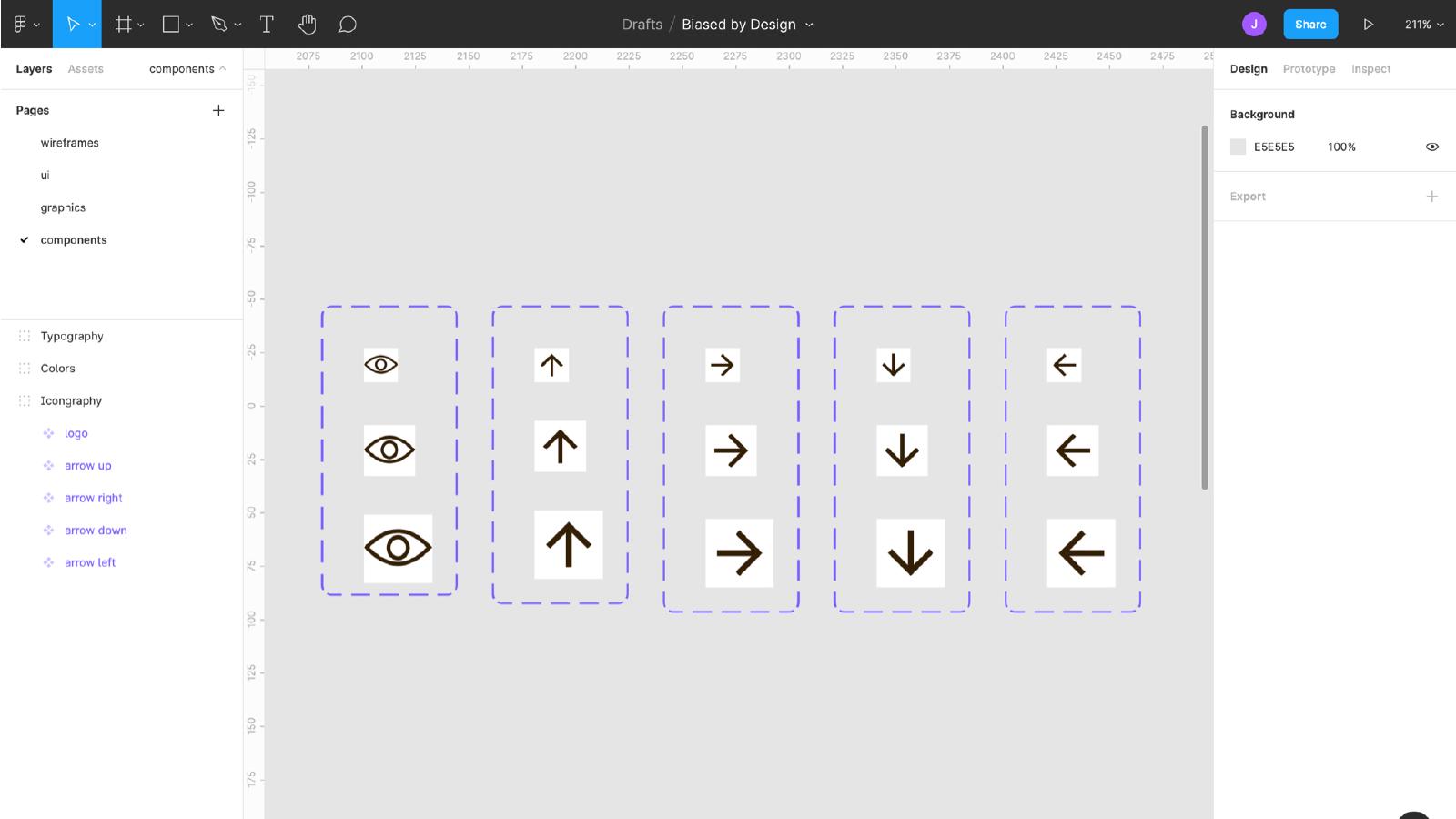Switch to the Prototype tab
The width and height of the screenshot is (1456, 819).
[x=1308, y=68]
